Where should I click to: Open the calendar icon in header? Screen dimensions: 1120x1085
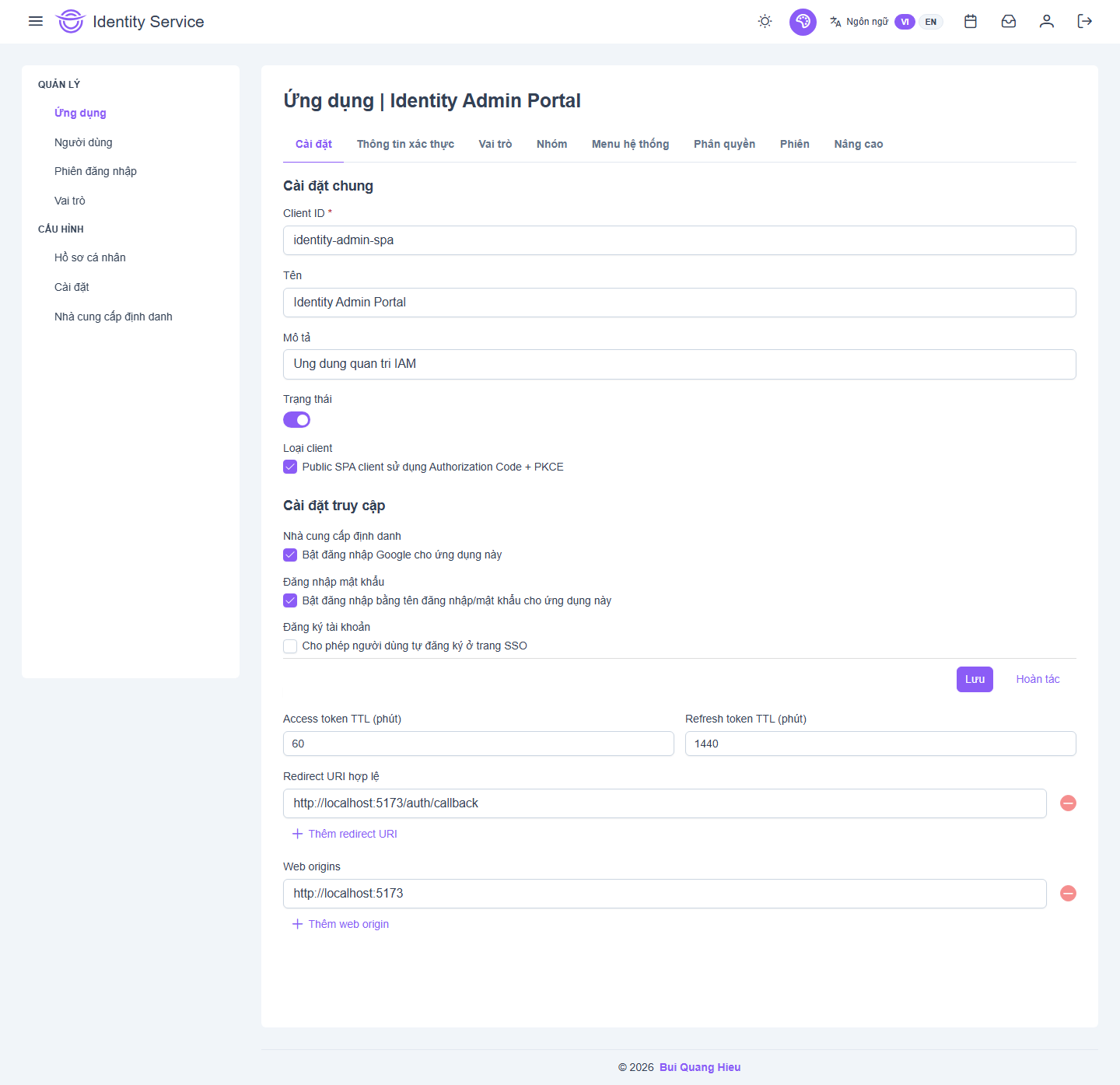pyautogui.click(x=970, y=21)
